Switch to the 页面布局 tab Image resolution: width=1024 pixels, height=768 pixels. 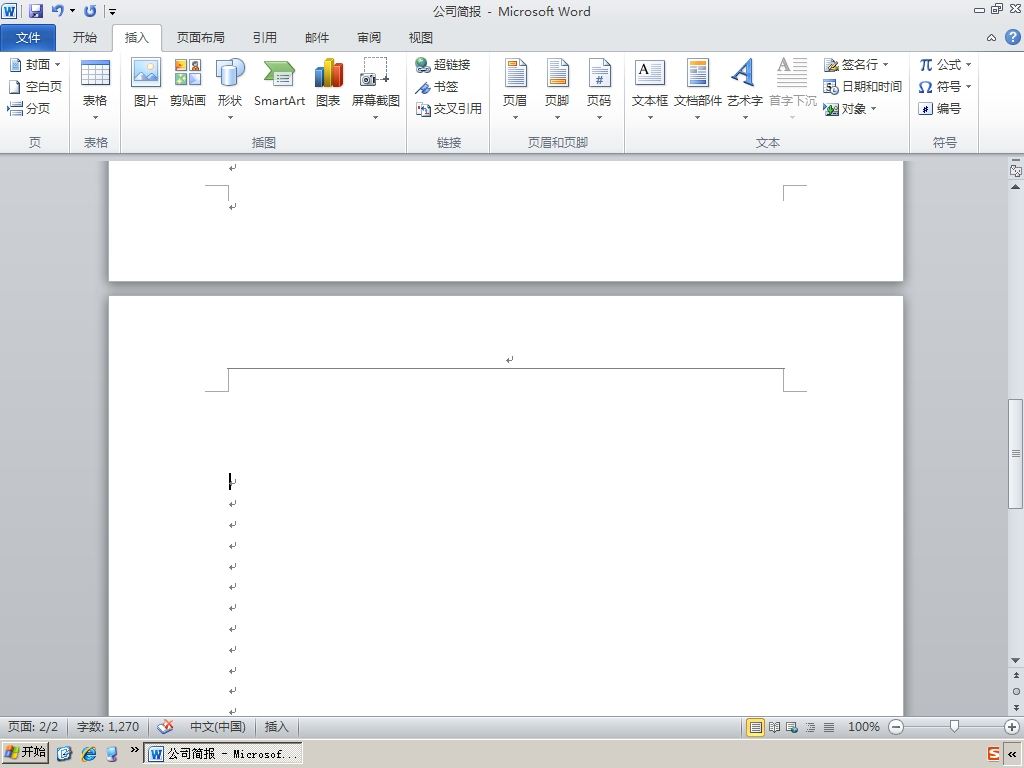[x=201, y=38]
